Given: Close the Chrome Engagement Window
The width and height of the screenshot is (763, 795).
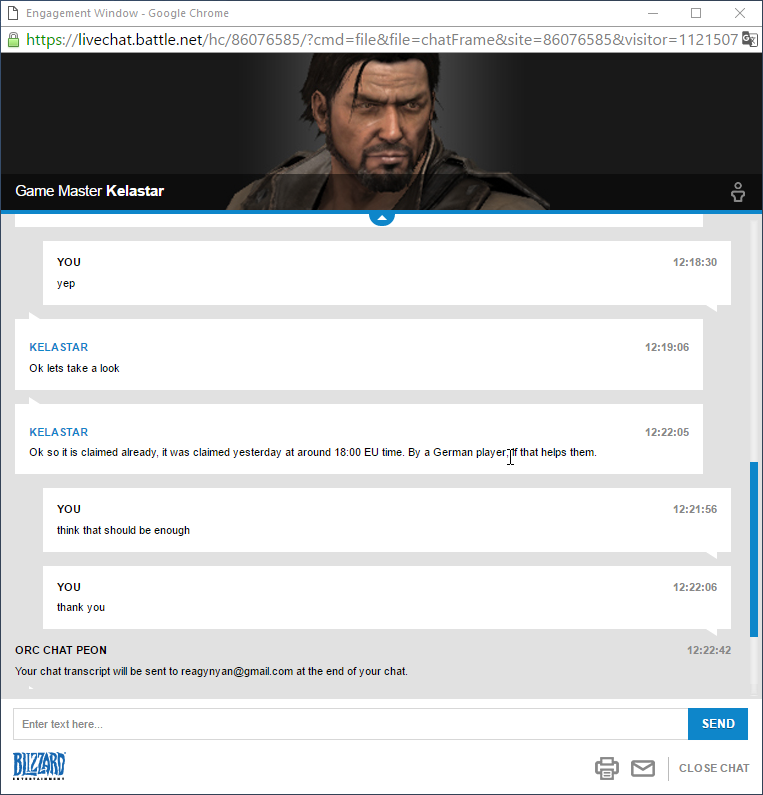Looking at the screenshot, I should (x=740, y=13).
